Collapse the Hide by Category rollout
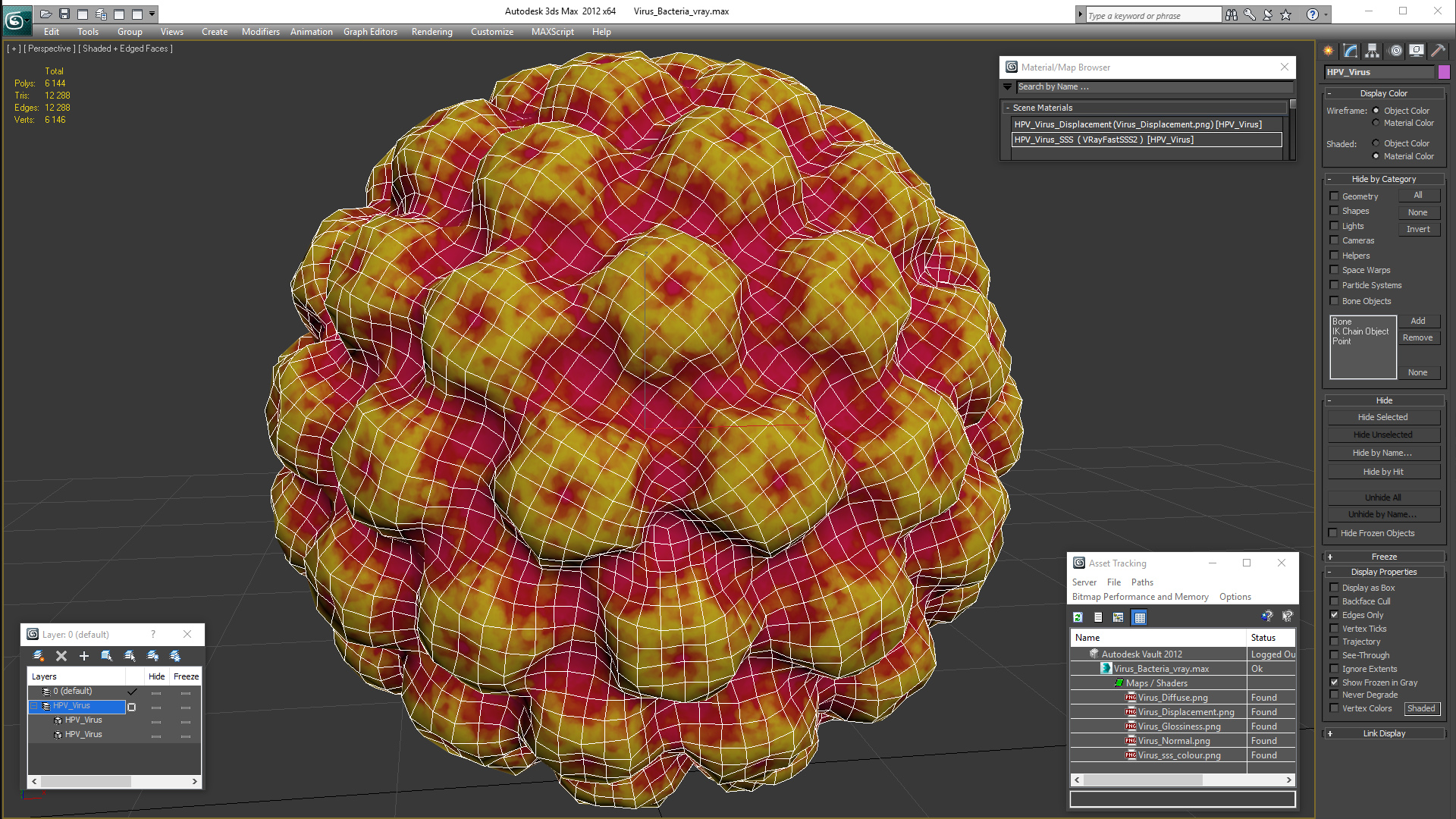Viewport: 1456px width, 819px height. pos(1384,179)
